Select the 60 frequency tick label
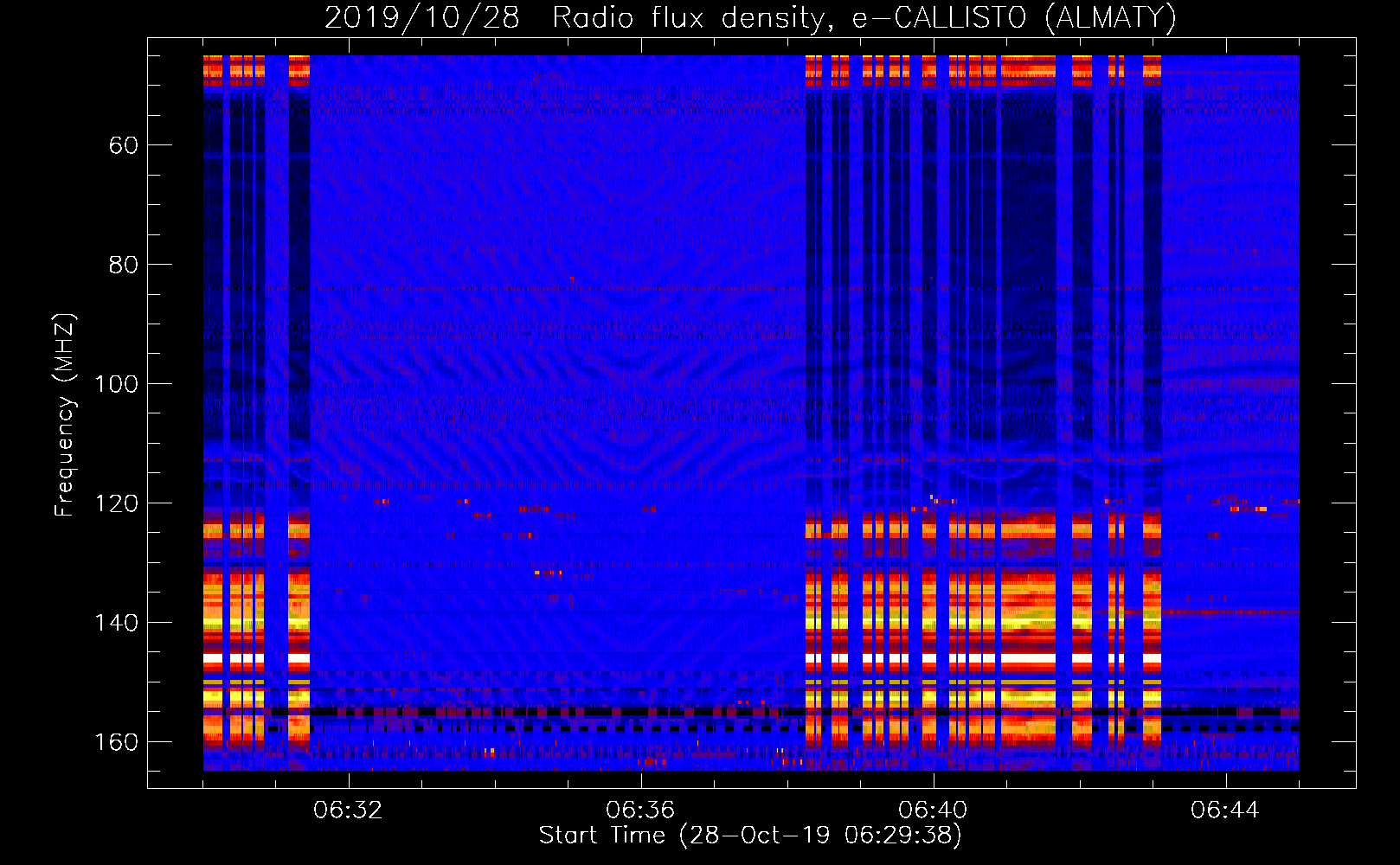This screenshot has height=865, width=1400. coord(124,145)
